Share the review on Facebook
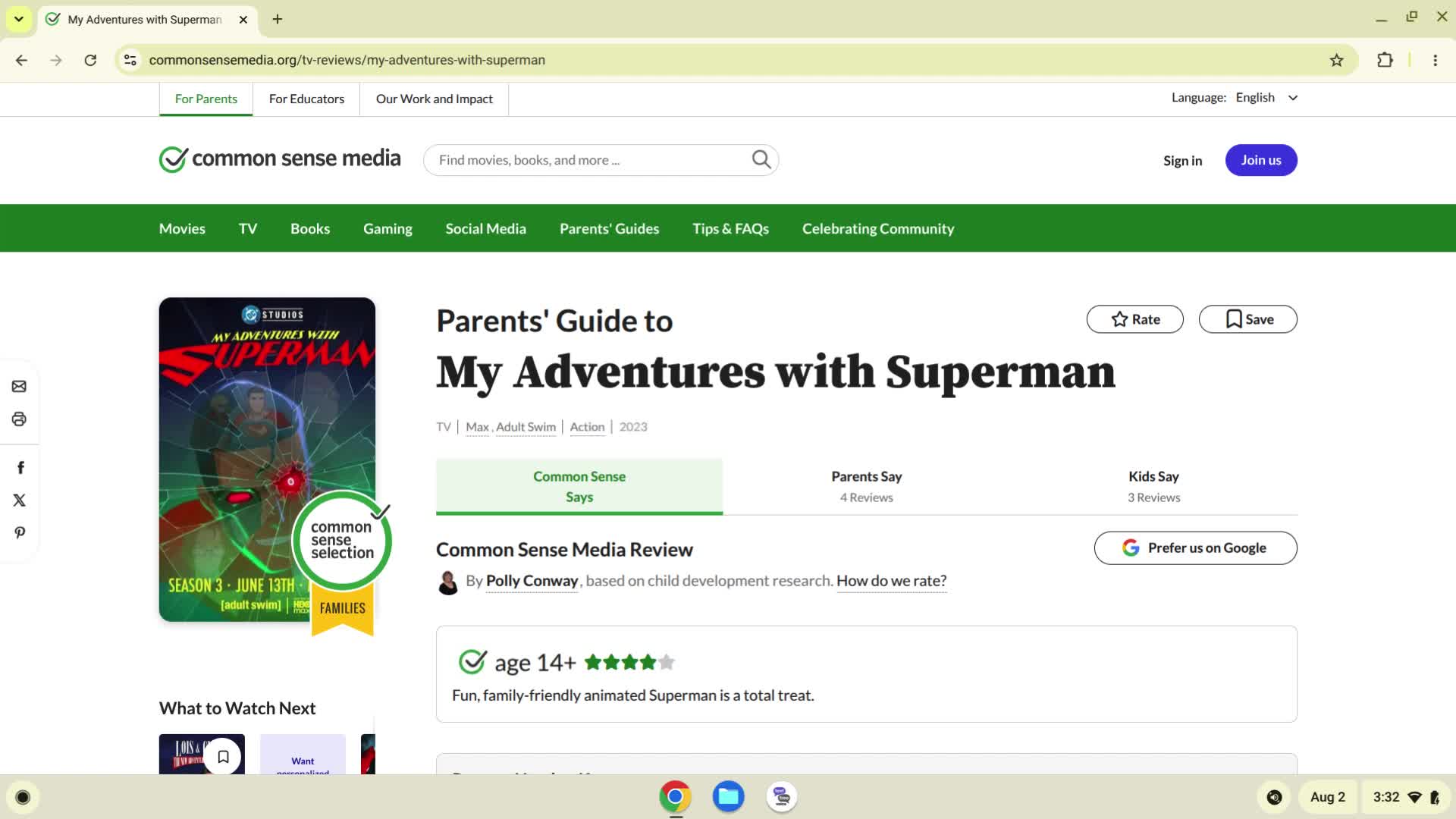This screenshot has height=819, width=1456. (x=20, y=468)
